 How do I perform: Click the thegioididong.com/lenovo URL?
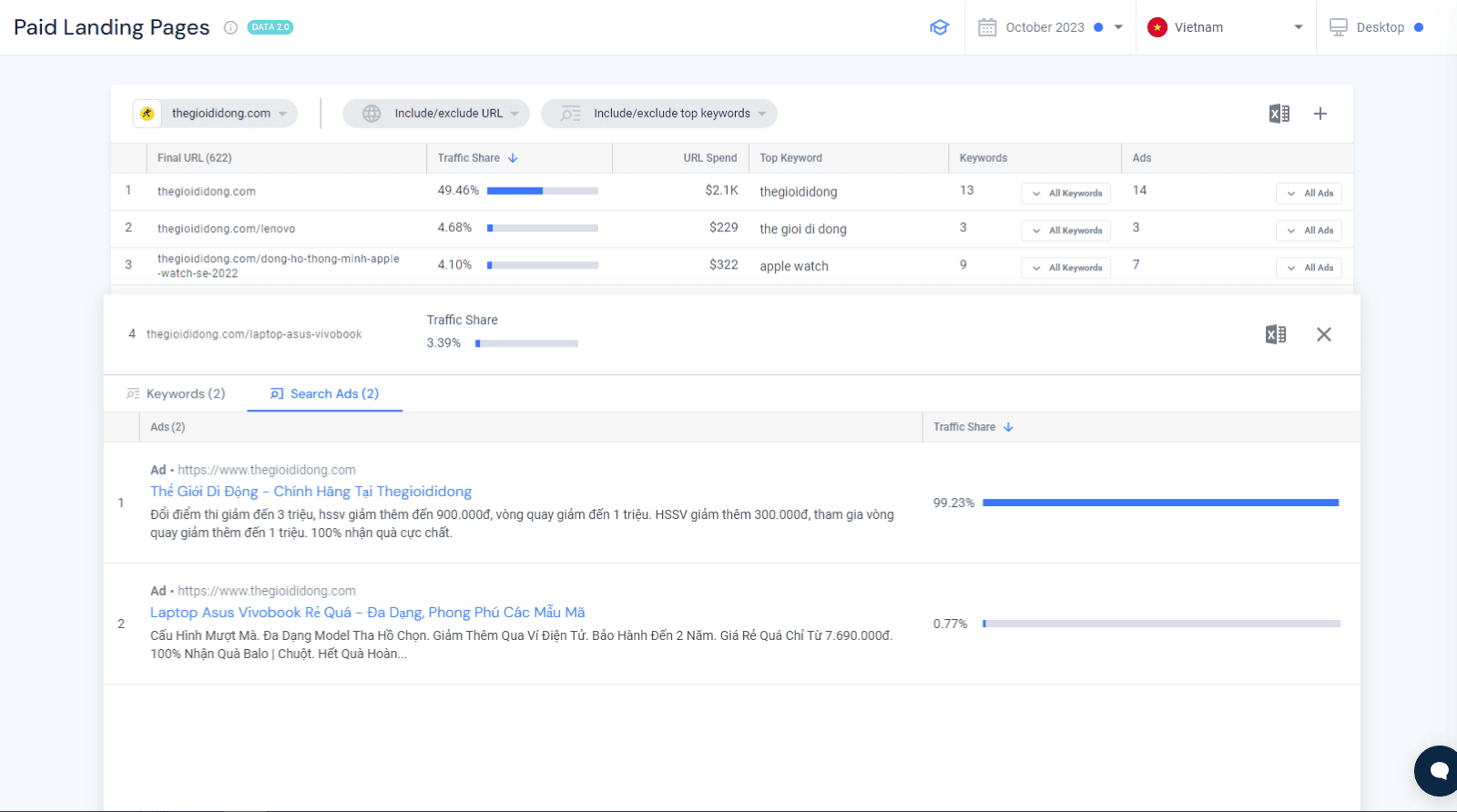coord(227,228)
